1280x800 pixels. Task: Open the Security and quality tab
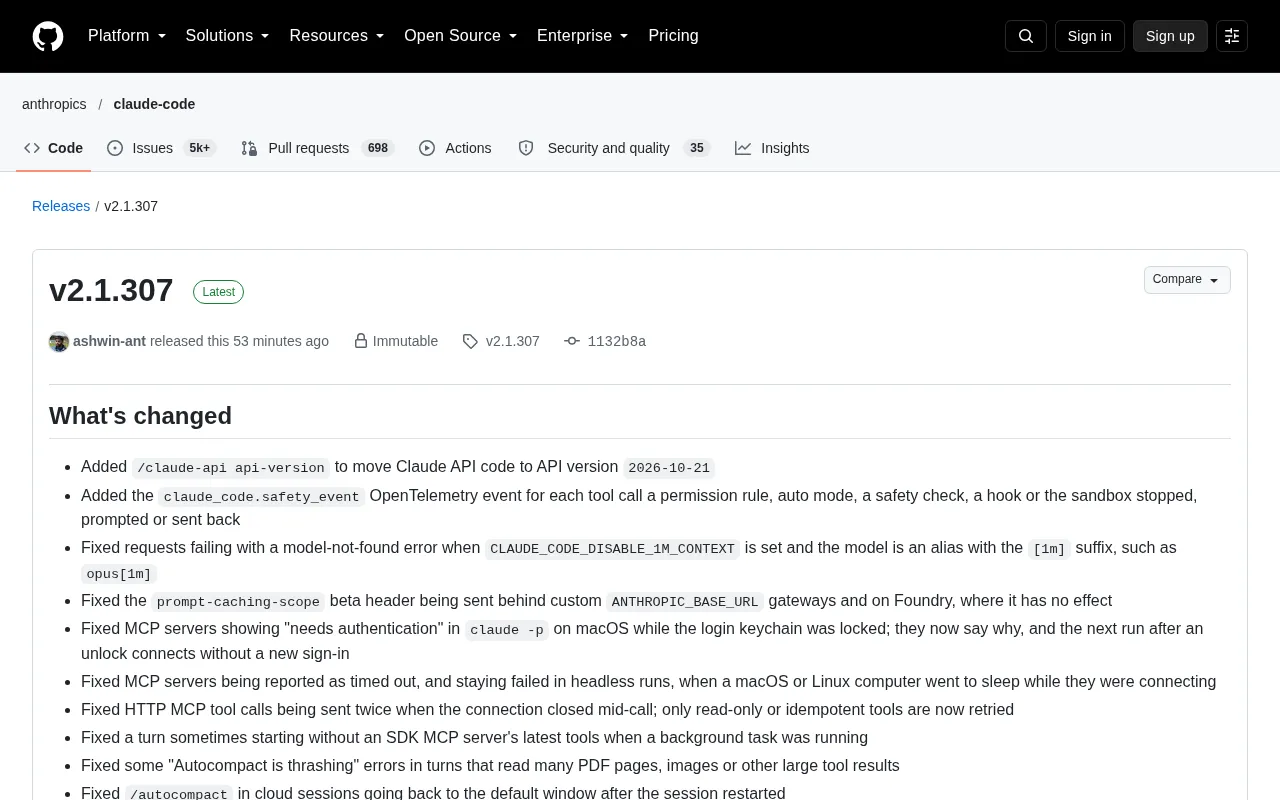click(x=614, y=148)
